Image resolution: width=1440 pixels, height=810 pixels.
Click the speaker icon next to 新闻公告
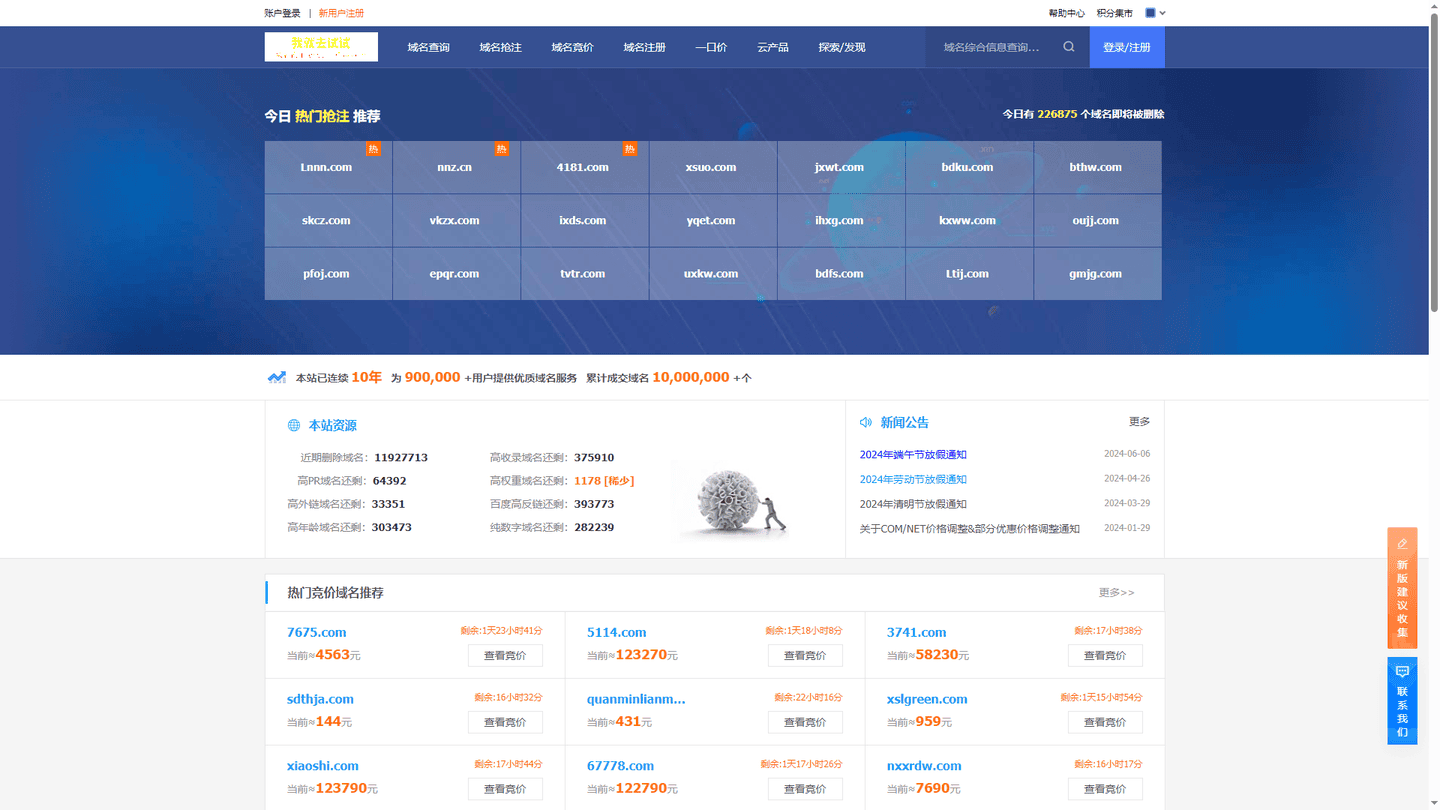coord(866,422)
